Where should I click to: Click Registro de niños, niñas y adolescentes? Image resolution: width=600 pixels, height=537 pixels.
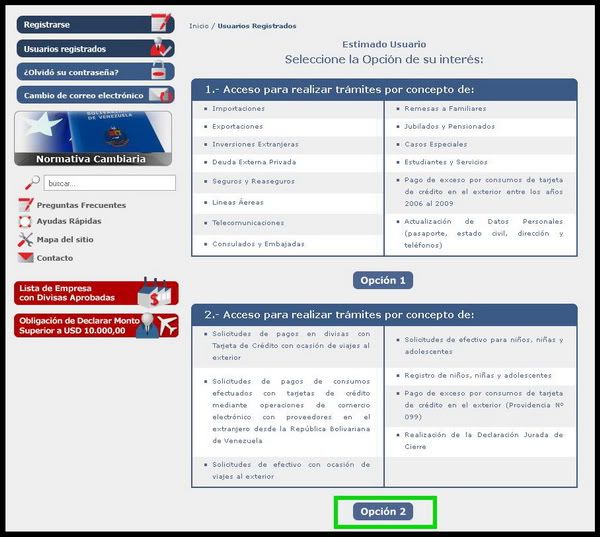[x=478, y=375]
